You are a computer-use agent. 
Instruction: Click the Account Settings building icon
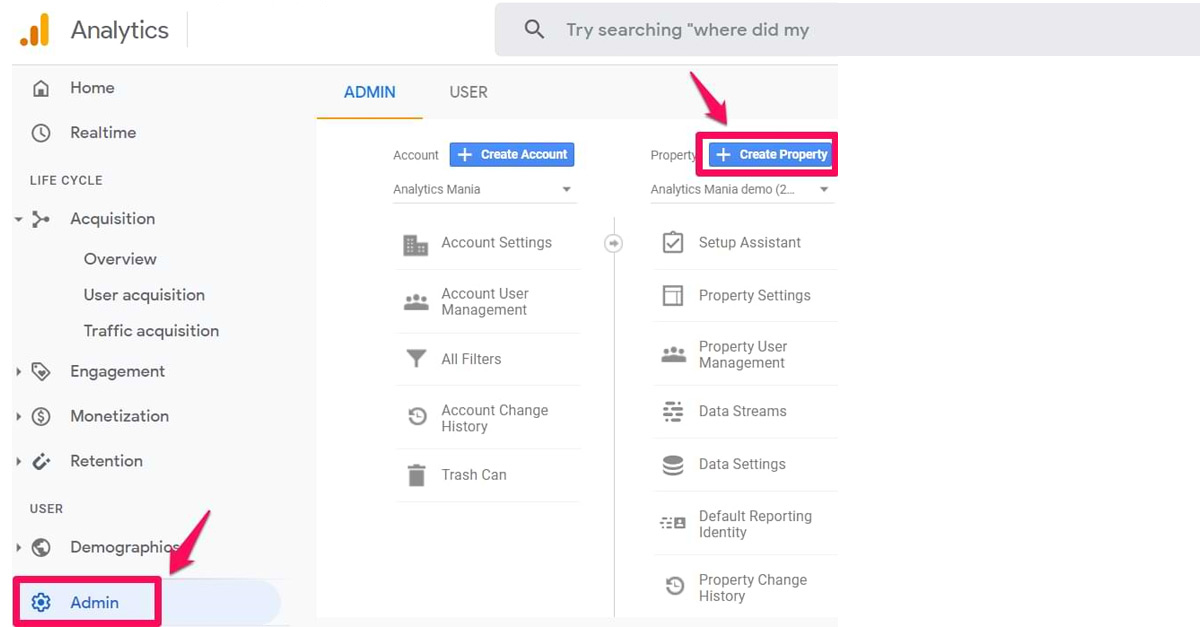[x=415, y=244]
